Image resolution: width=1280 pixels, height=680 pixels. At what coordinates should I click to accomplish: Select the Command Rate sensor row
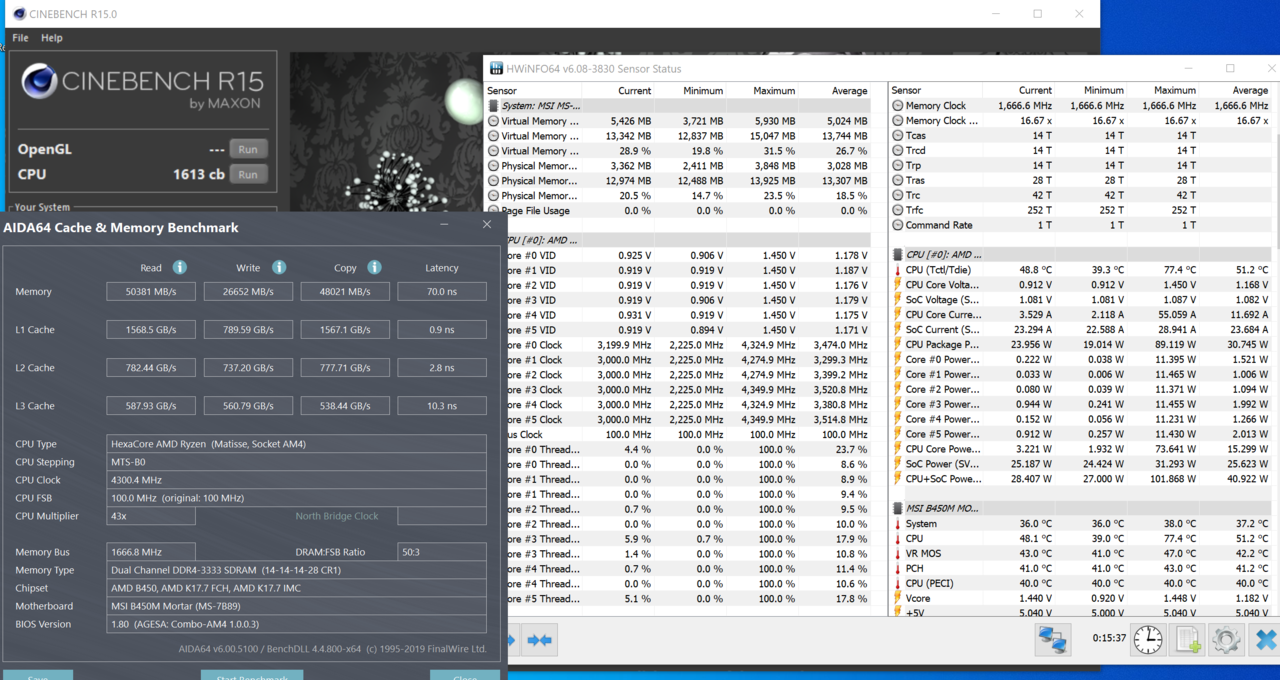1080,225
